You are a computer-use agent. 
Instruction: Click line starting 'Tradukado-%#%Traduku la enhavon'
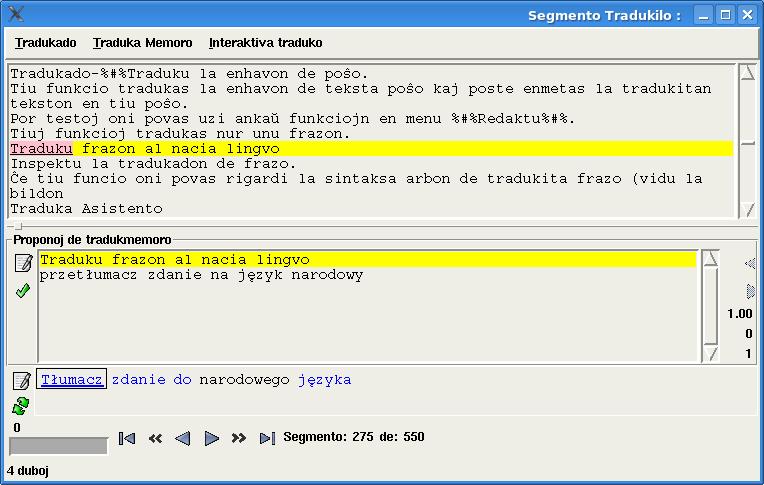click(x=189, y=74)
